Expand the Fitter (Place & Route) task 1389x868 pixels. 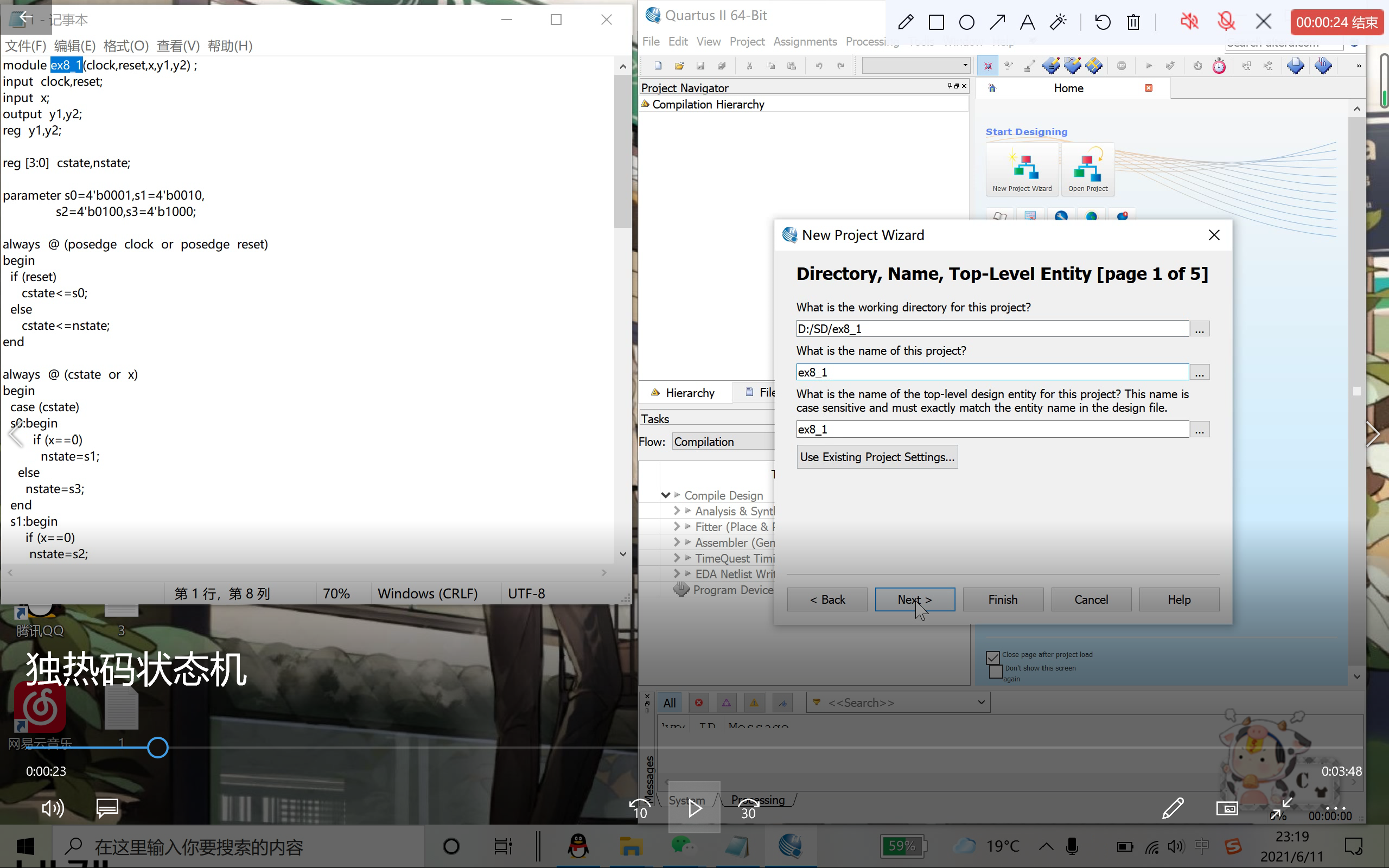click(x=677, y=526)
